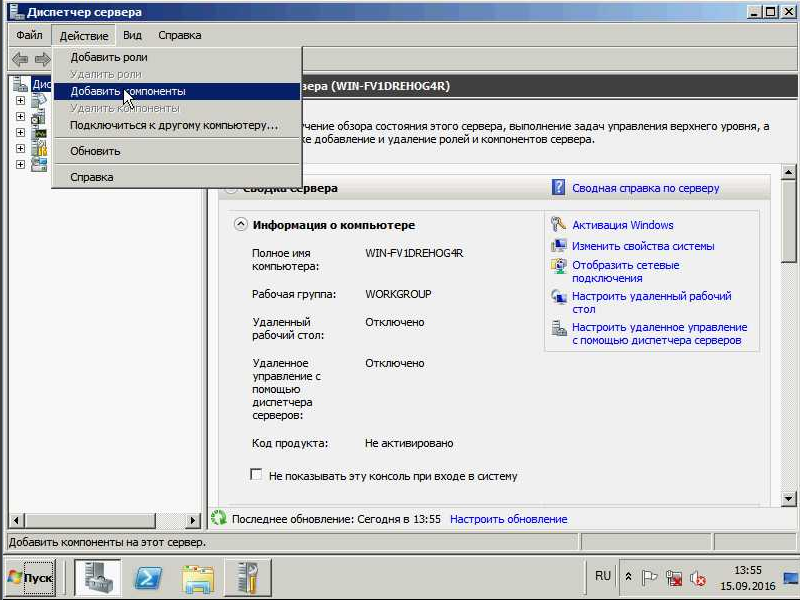The width and height of the screenshot is (800, 600).
Task: Open the Вид menu
Action: tap(132, 35)
